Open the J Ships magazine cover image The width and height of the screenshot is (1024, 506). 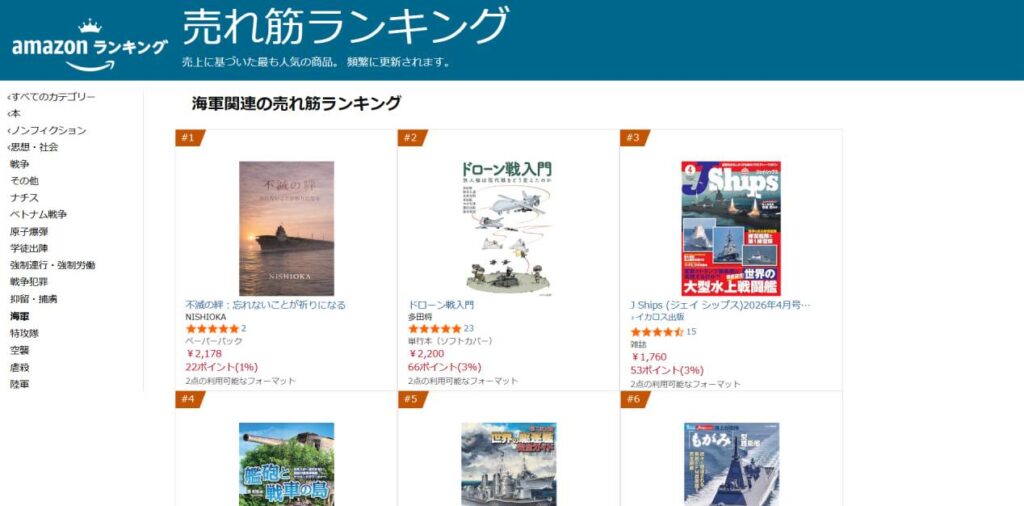731,229
